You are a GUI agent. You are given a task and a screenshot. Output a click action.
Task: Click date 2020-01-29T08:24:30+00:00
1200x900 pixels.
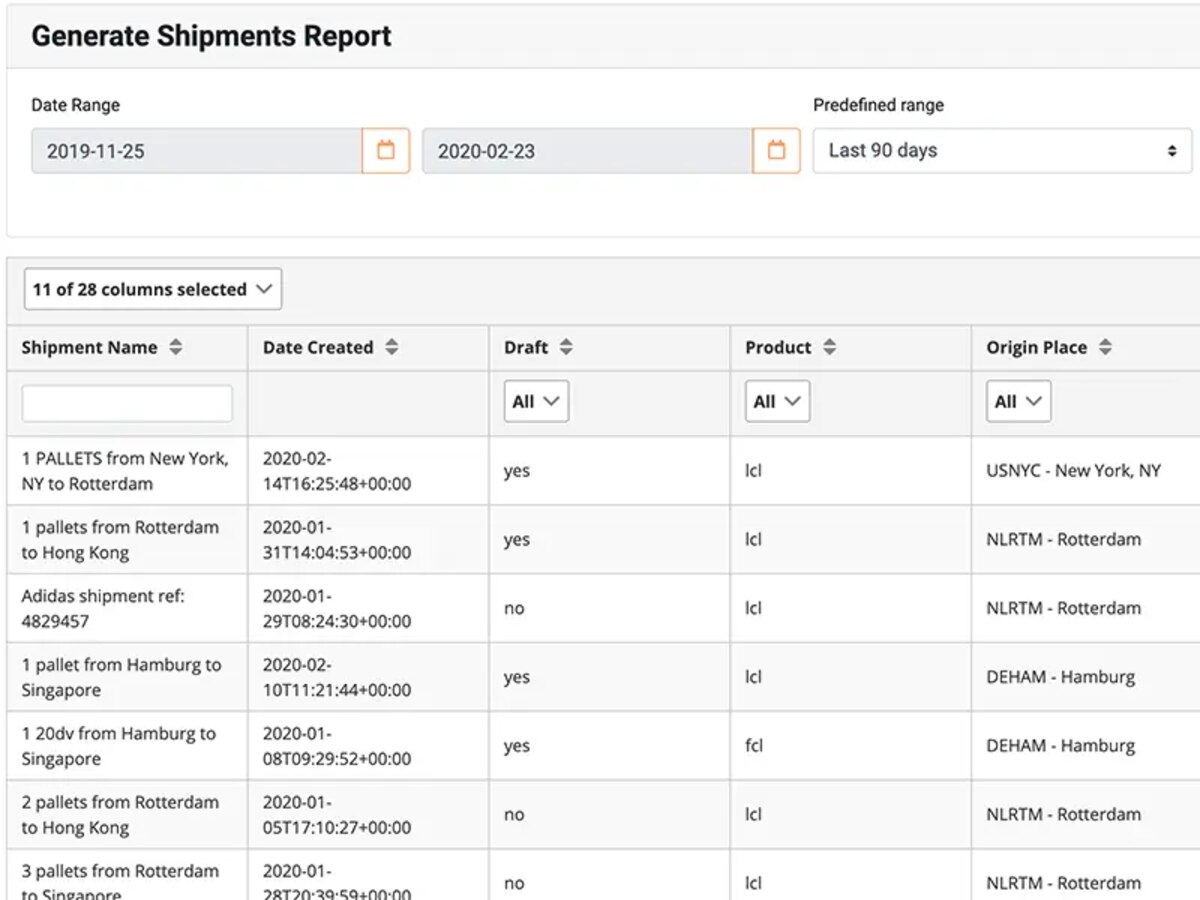pos(337,609)
